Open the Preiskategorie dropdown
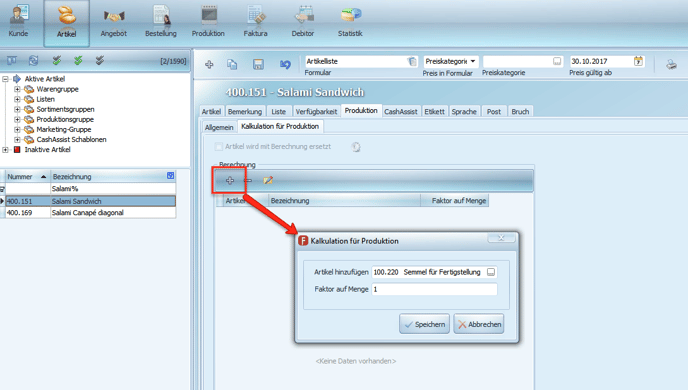This screenshot has height=390, width=688. point(473,61)
